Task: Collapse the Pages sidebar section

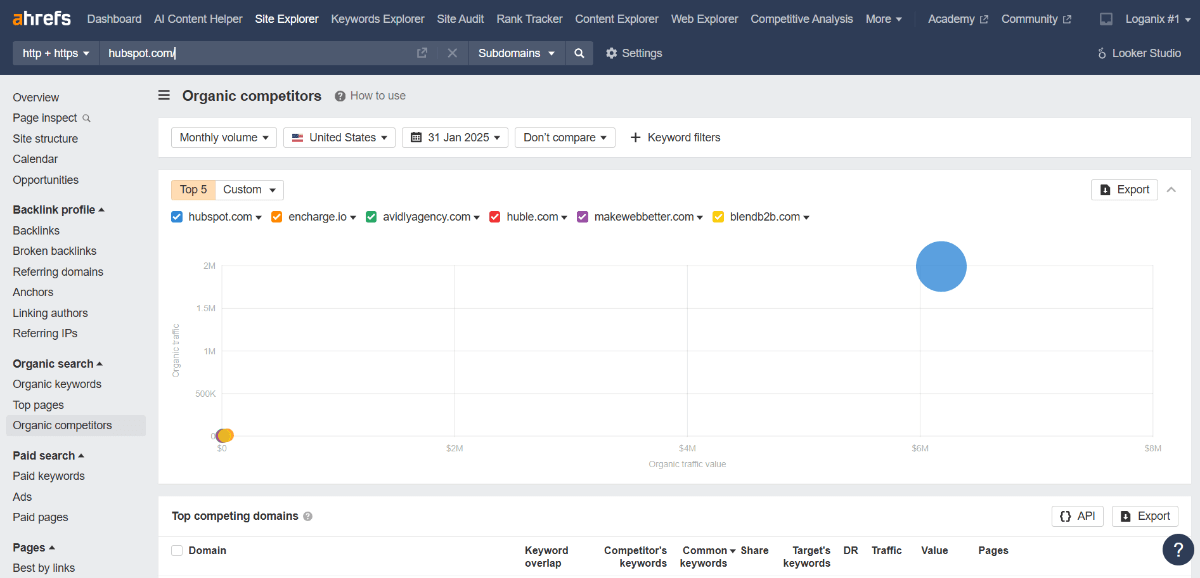Action: pyautogui.click(x=34, y=548)
